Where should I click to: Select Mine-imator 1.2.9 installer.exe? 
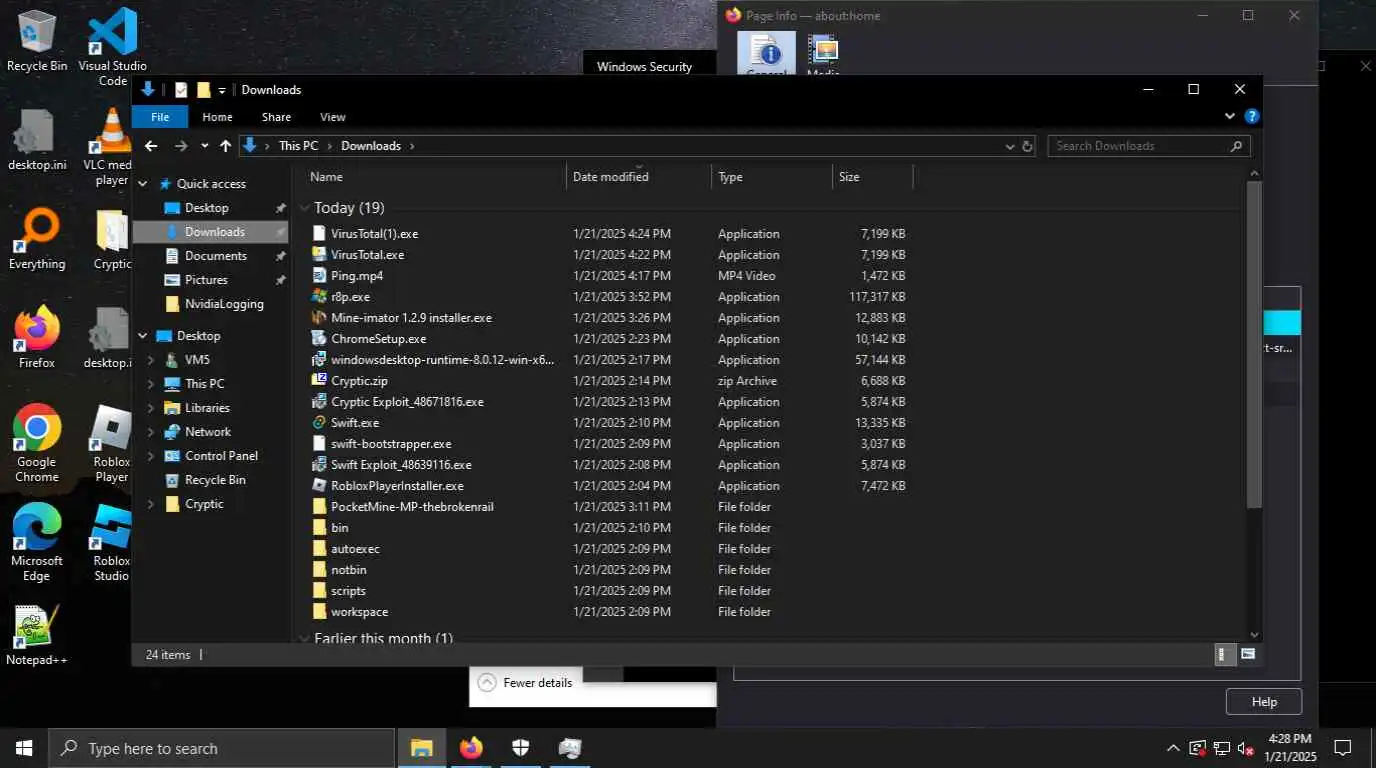pyautogui.click(x=411, y=318)
